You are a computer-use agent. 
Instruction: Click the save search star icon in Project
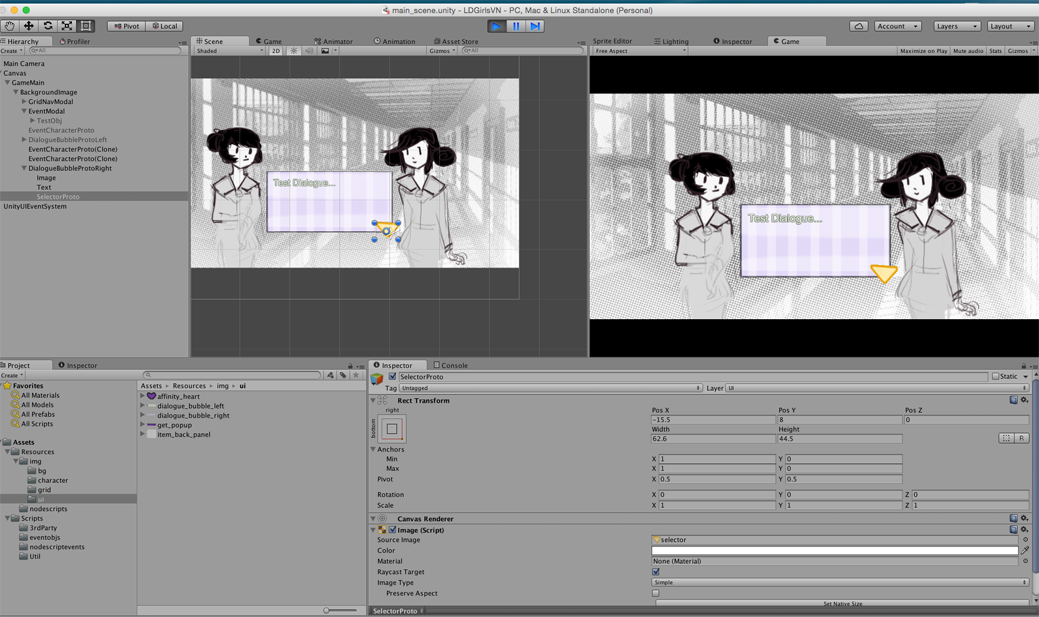pos(356,375)
